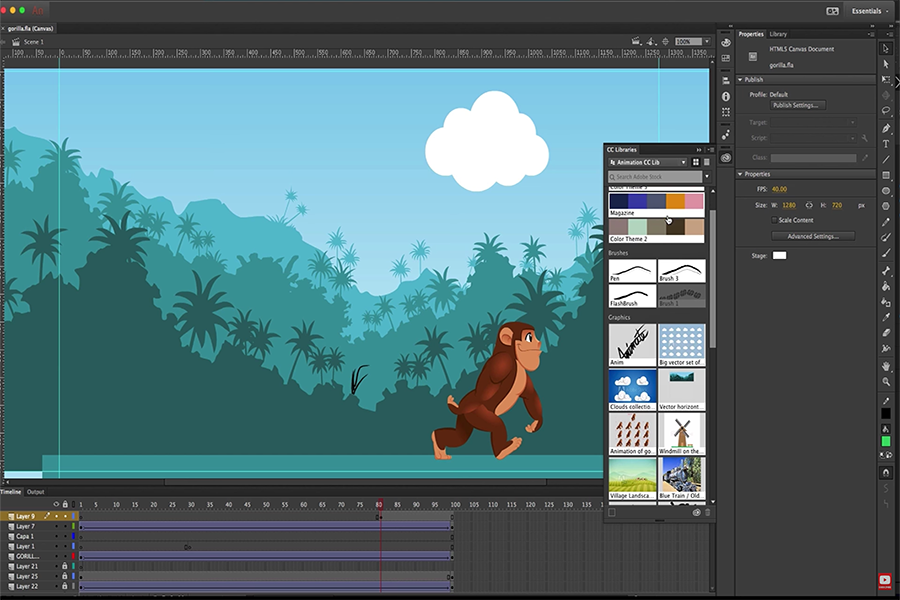Enable the Scale Content checkbox
Viewport: 900px width, 600px height.
point(774,220)
